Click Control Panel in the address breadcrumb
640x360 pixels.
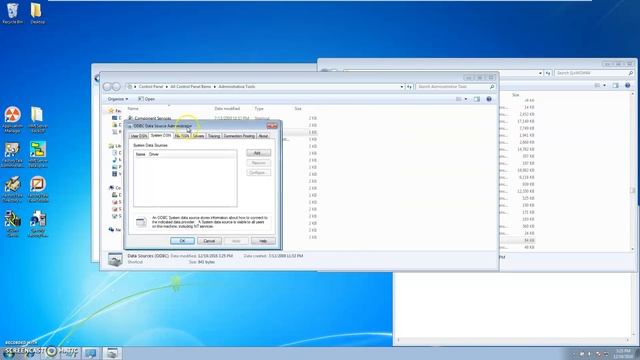pos(151,87)
